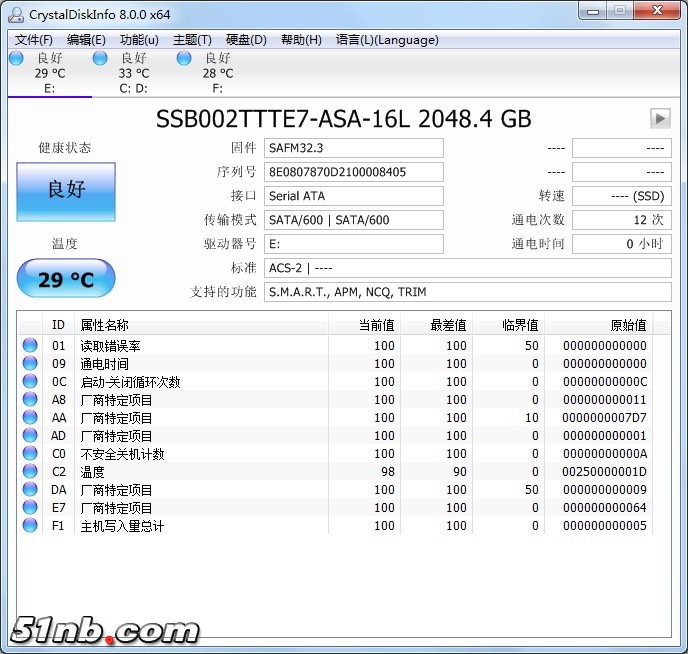688x654 pixels.
Task: Click the 29 °C temperature button
Action: pyautogui.click(x=66, y=279)
